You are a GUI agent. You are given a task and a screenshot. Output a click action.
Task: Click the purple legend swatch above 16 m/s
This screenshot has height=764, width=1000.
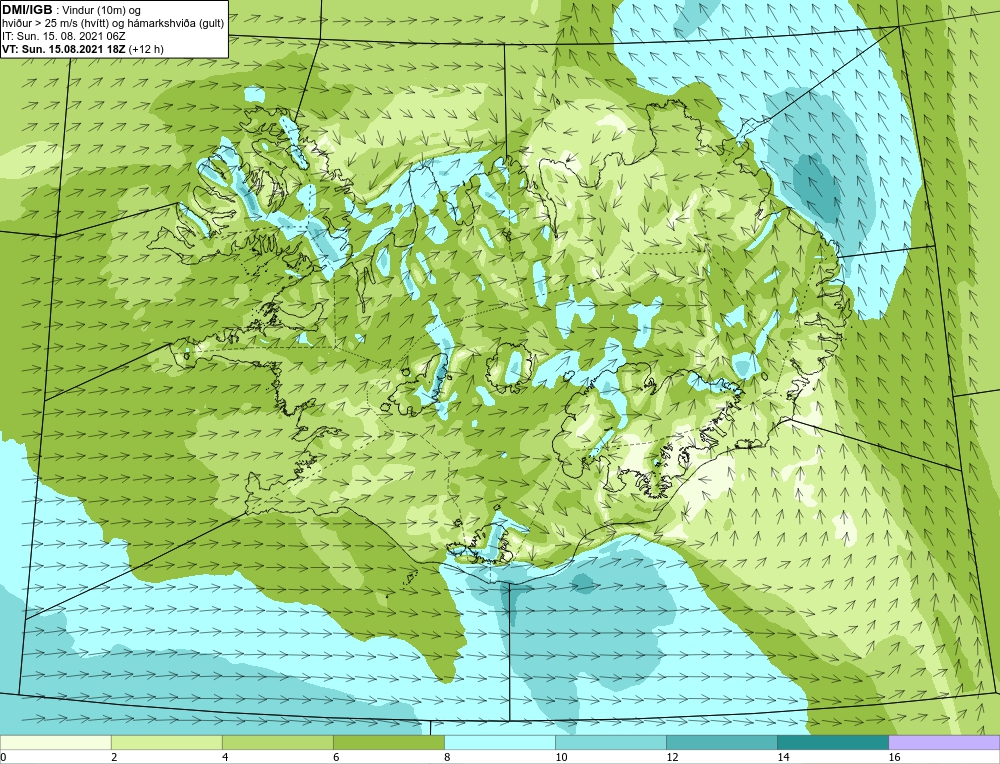pyautogui.click(x=944, y=742)
